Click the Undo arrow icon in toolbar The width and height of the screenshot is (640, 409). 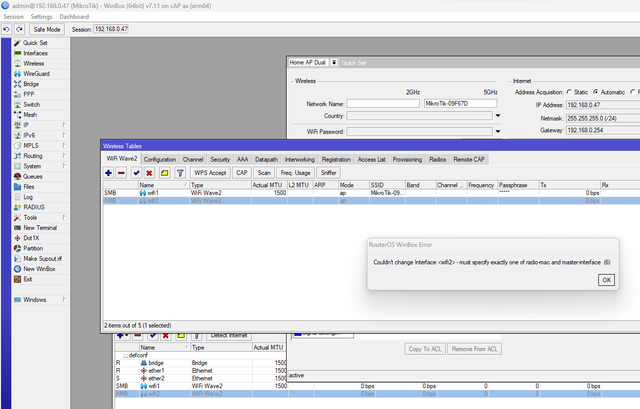(7, 29)
